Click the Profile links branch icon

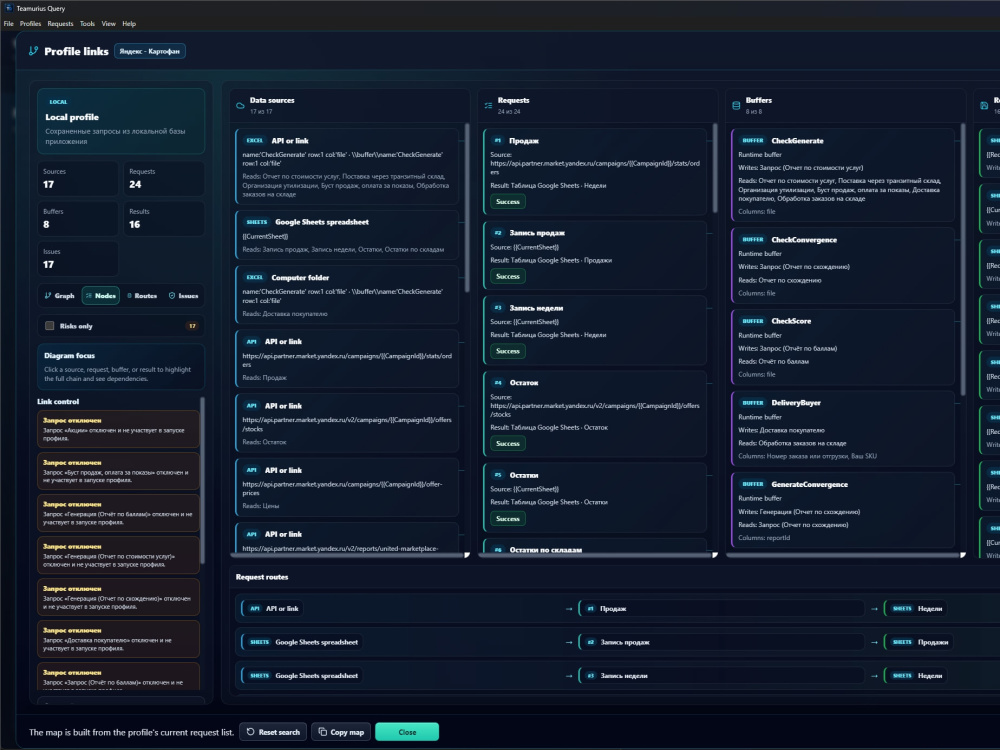[x=34, y=51]
